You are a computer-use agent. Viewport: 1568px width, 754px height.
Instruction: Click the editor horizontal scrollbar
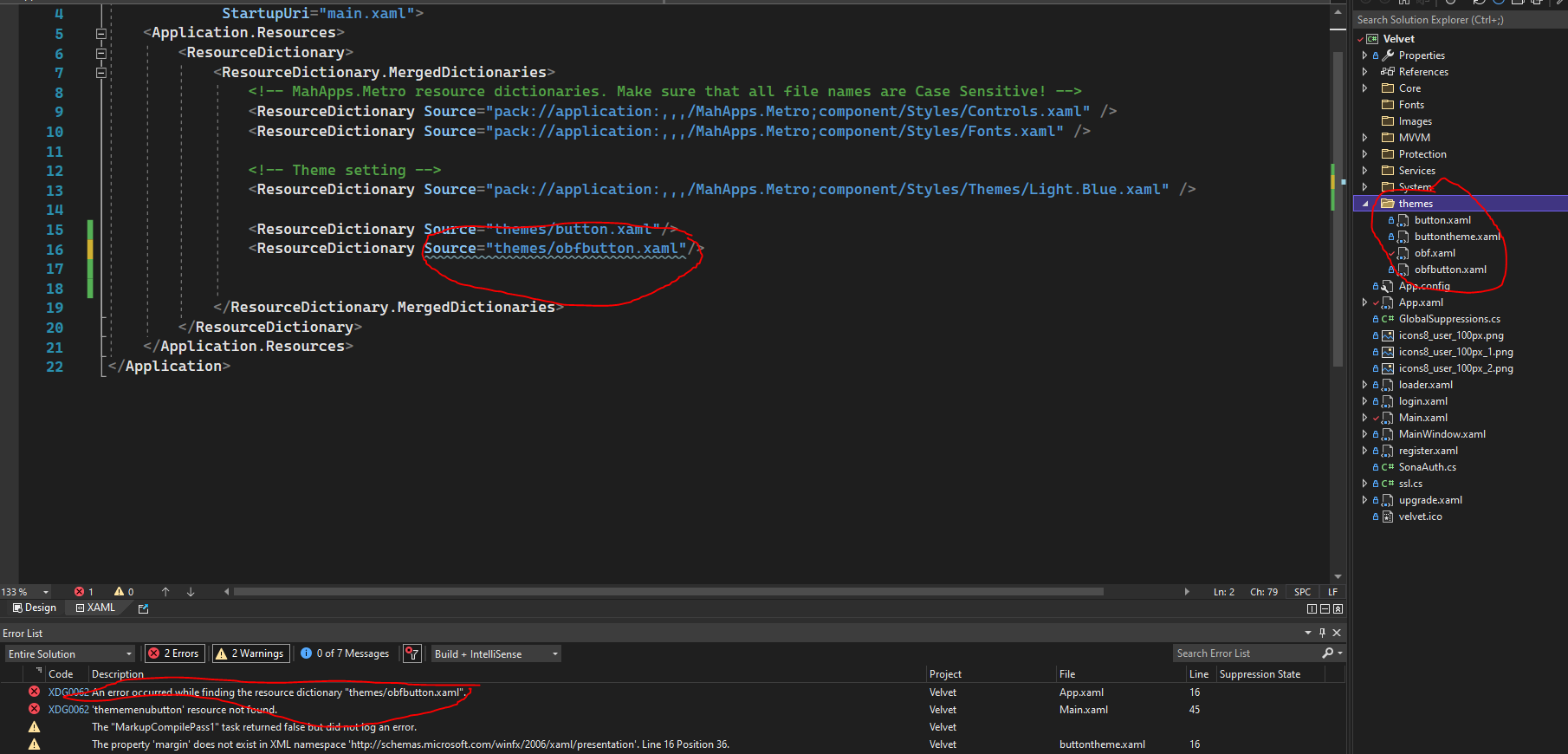[x=668, y=592]
